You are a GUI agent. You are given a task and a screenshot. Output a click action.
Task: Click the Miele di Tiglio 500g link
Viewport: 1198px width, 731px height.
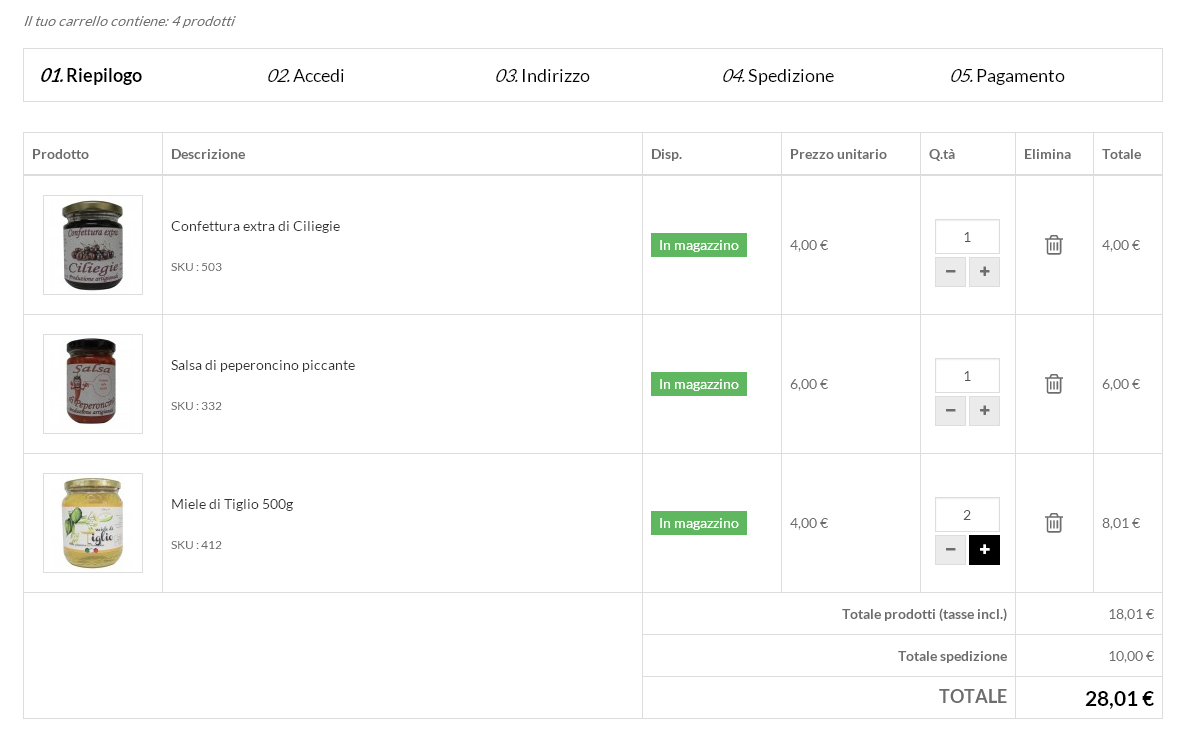(232, 504)
